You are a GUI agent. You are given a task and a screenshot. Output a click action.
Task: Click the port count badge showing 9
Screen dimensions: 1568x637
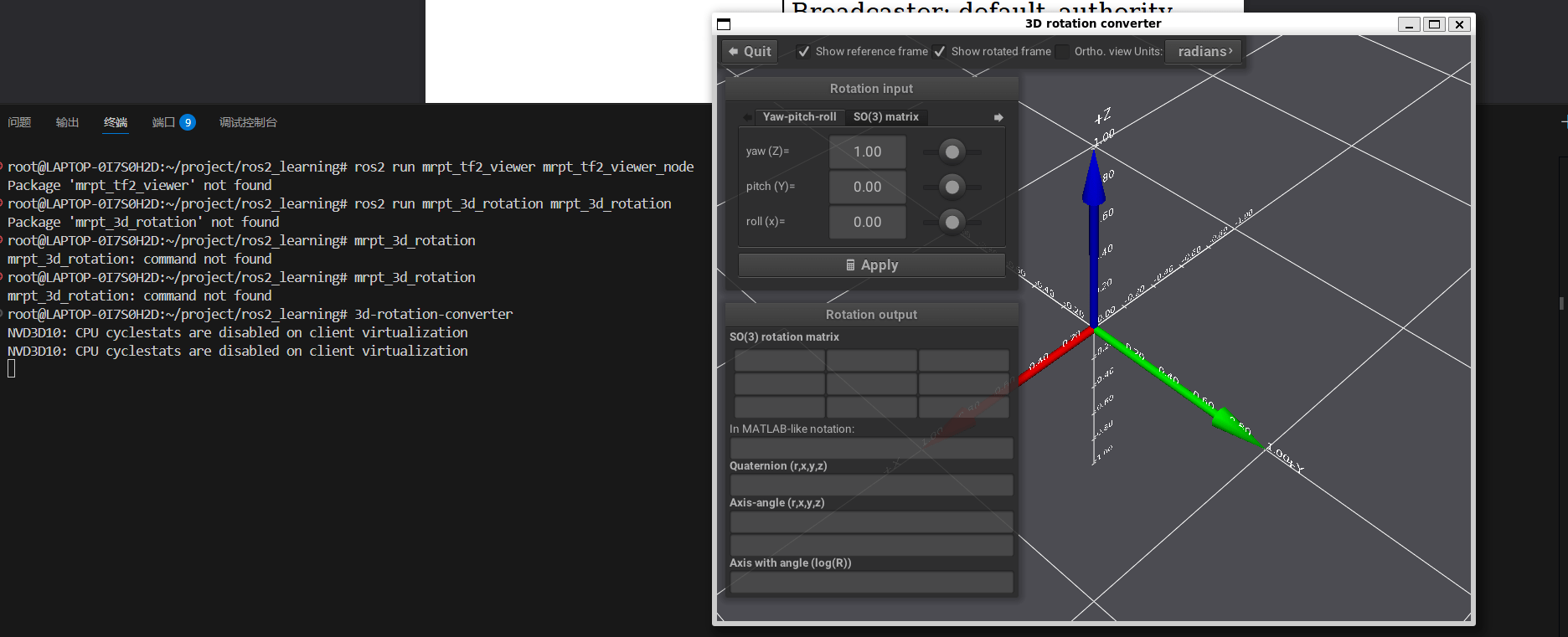click(x=188, y=122)
